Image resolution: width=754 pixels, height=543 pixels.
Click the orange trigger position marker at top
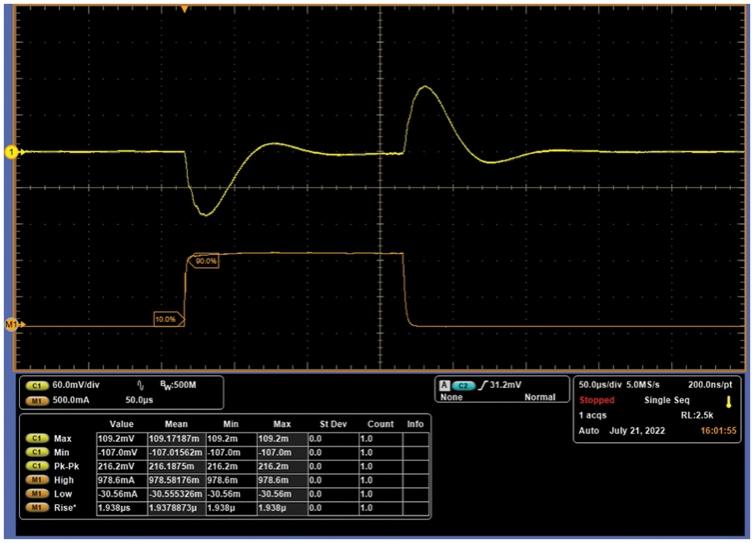[184, 8]
